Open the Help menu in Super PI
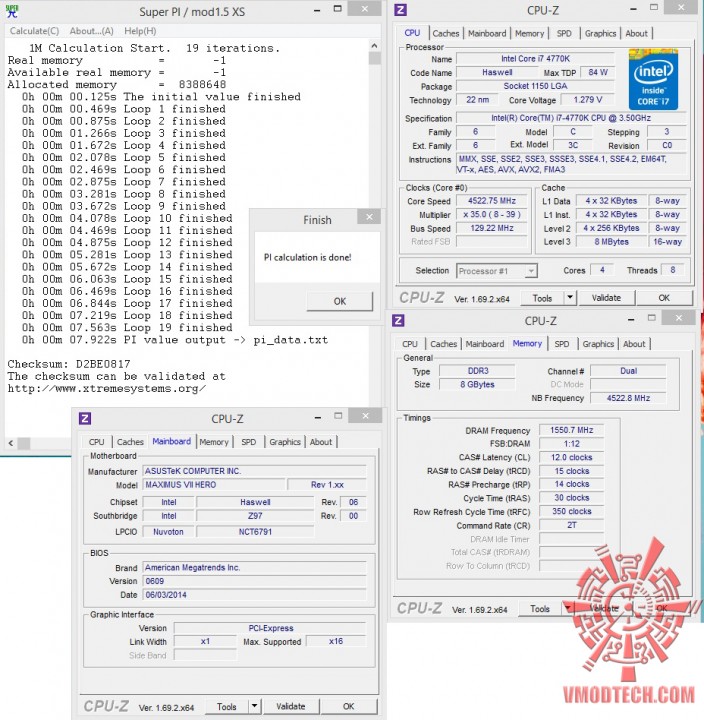Image resolution: width=704 pixels, height=720 pixels. pyautogui.click(x=140, y=31)
